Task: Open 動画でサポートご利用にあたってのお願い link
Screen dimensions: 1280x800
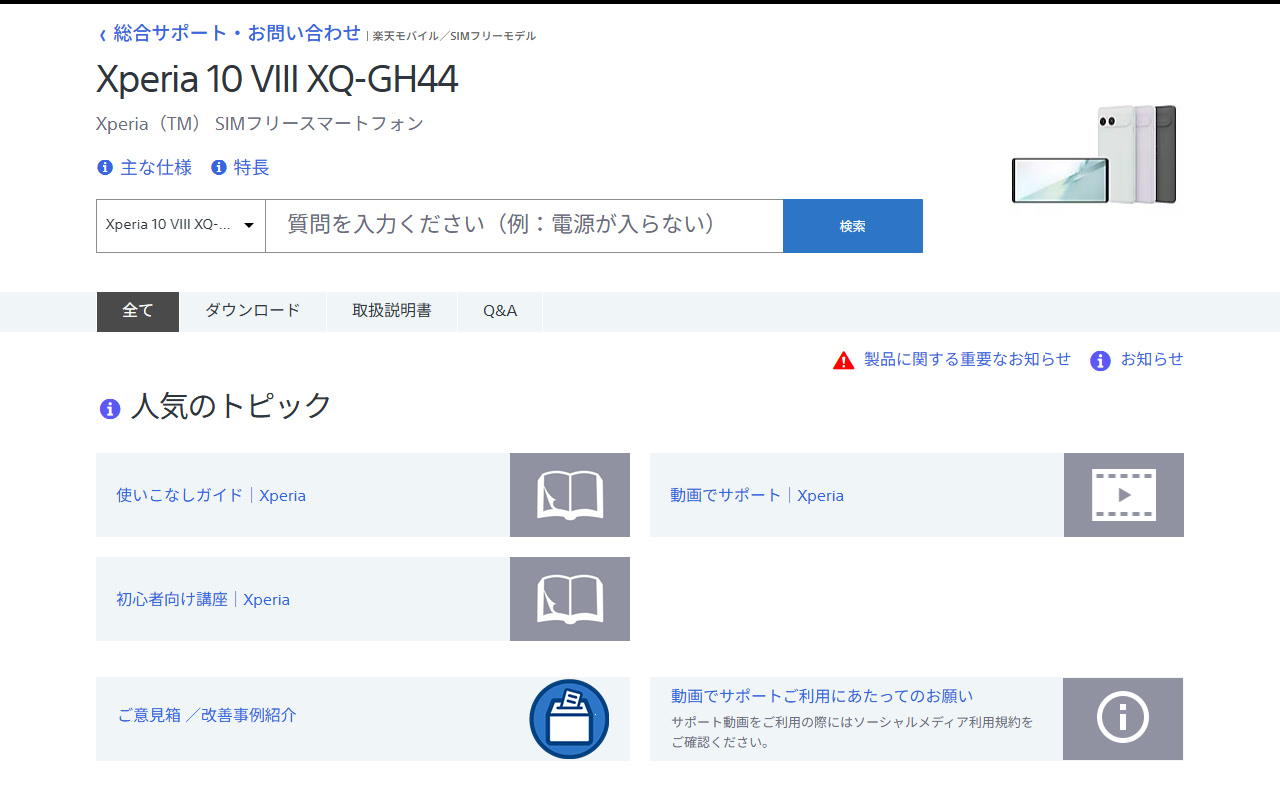Action: click(822, 696)
